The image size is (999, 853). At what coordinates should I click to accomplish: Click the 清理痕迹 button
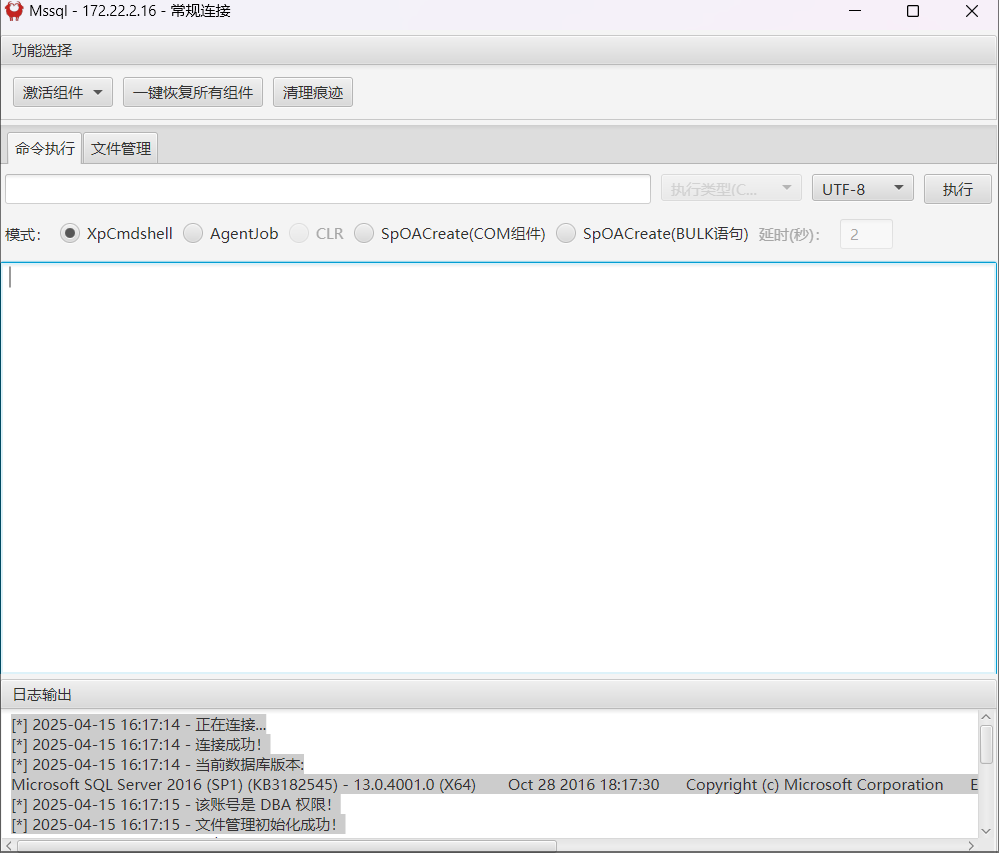pyautogui.click(x=312, y=92)
